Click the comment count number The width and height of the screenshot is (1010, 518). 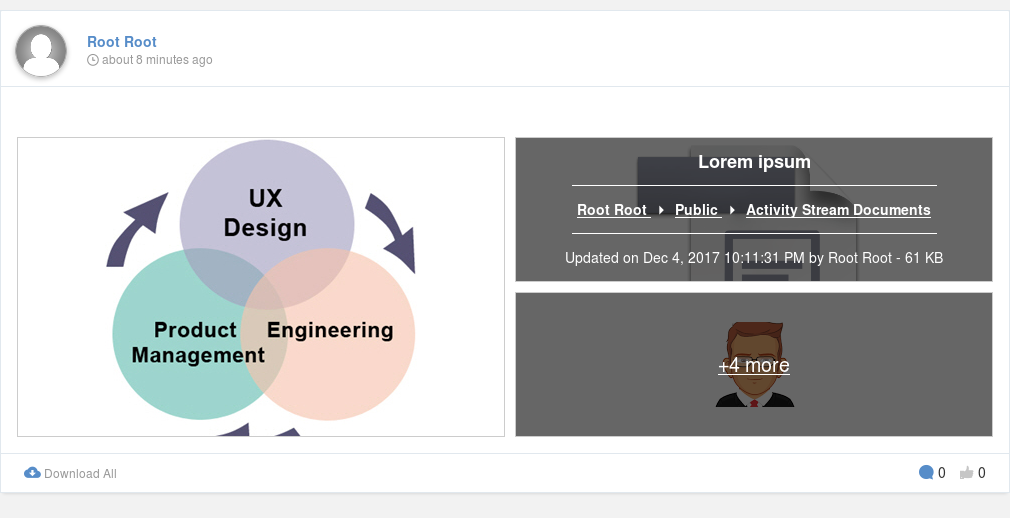tap(942, 473)
